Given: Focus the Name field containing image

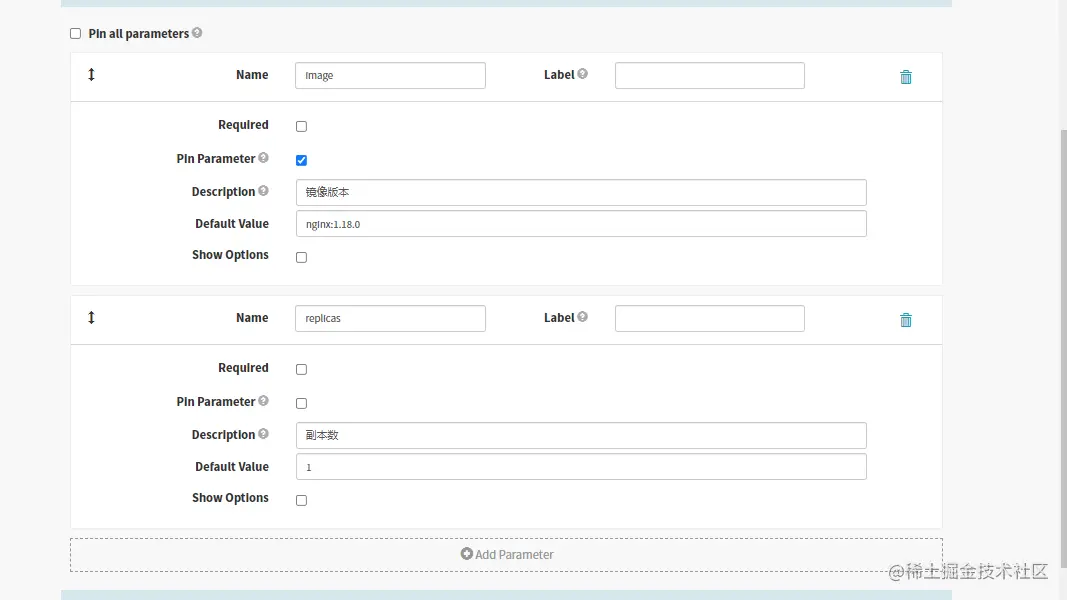Looking at the screenshot, I should (390, 76).
